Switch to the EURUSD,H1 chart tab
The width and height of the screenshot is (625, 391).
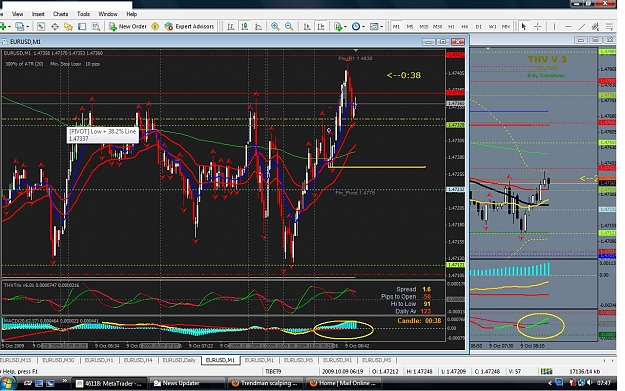click(x=99, y=360)
